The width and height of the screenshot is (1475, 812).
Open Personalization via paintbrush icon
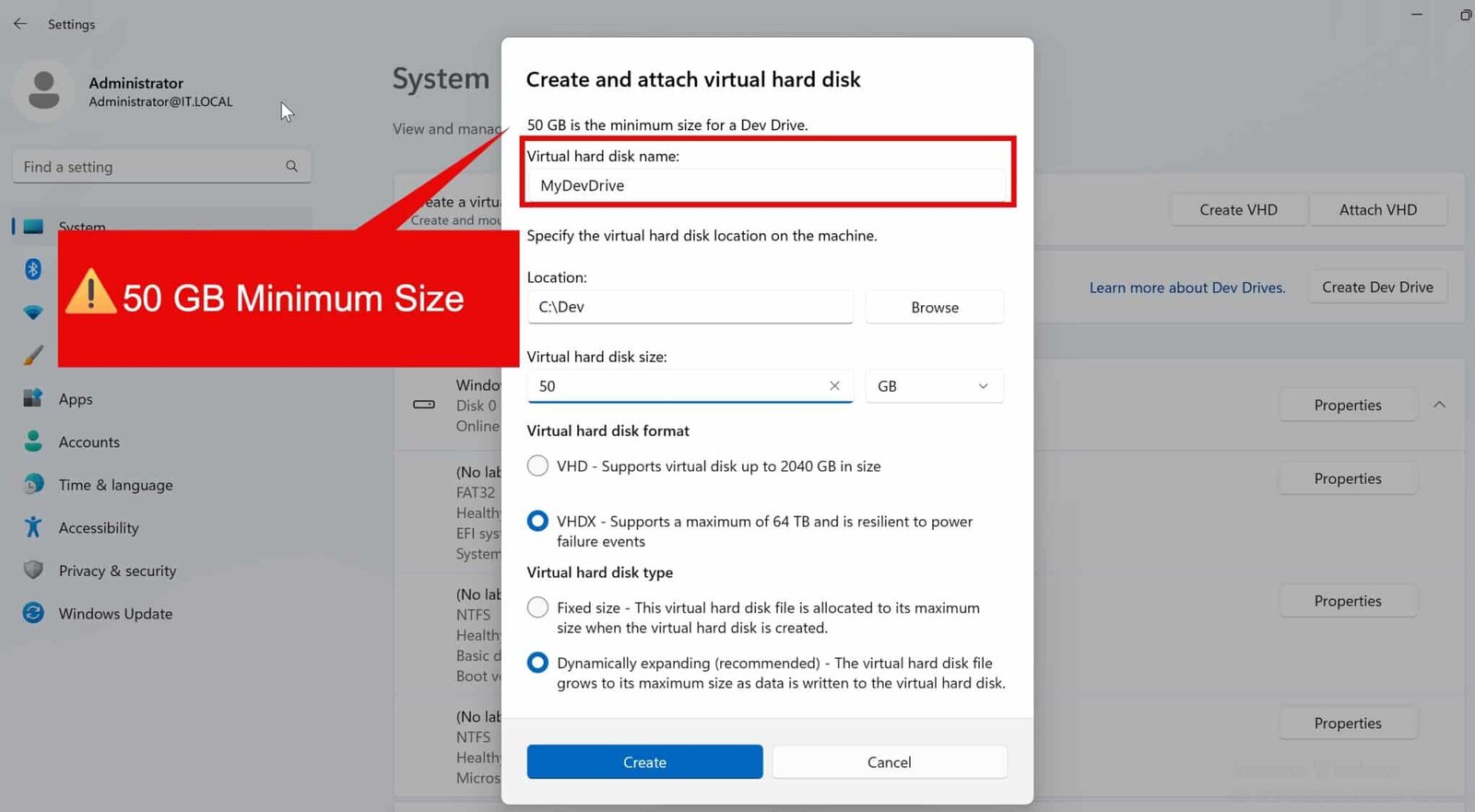point(33,355)
